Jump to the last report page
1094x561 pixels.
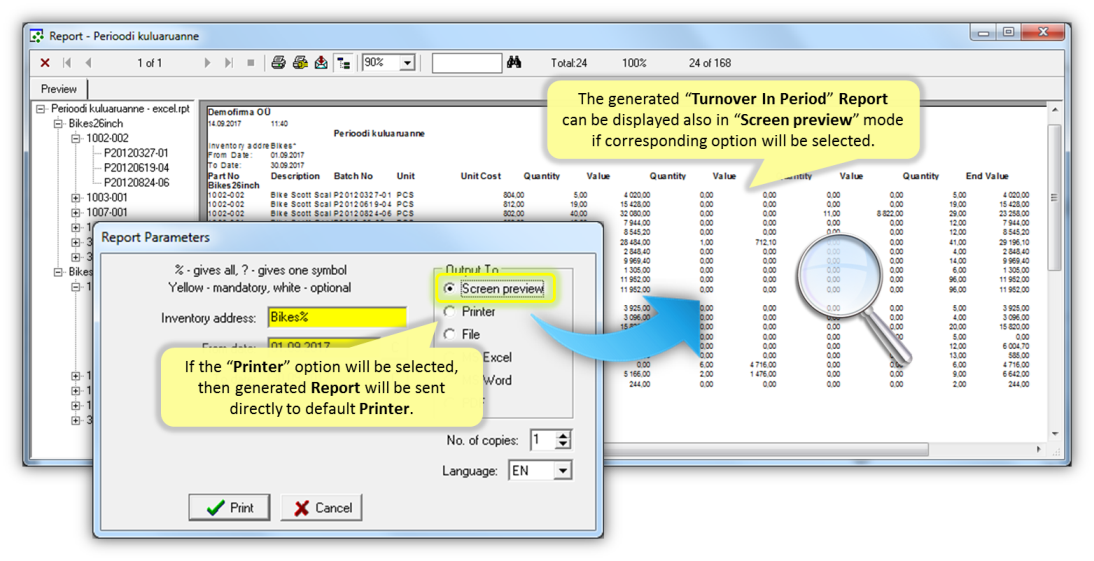(228, 63)
